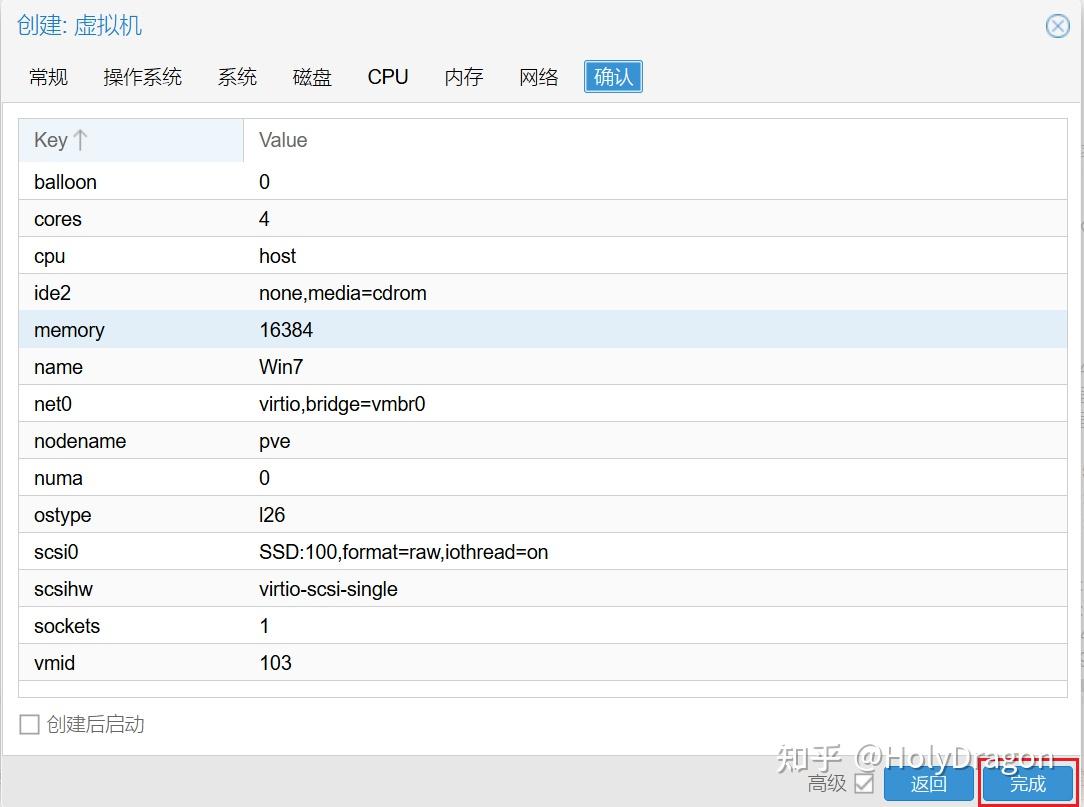
Task: Select the 系统 tab
Action: point(237,76)
